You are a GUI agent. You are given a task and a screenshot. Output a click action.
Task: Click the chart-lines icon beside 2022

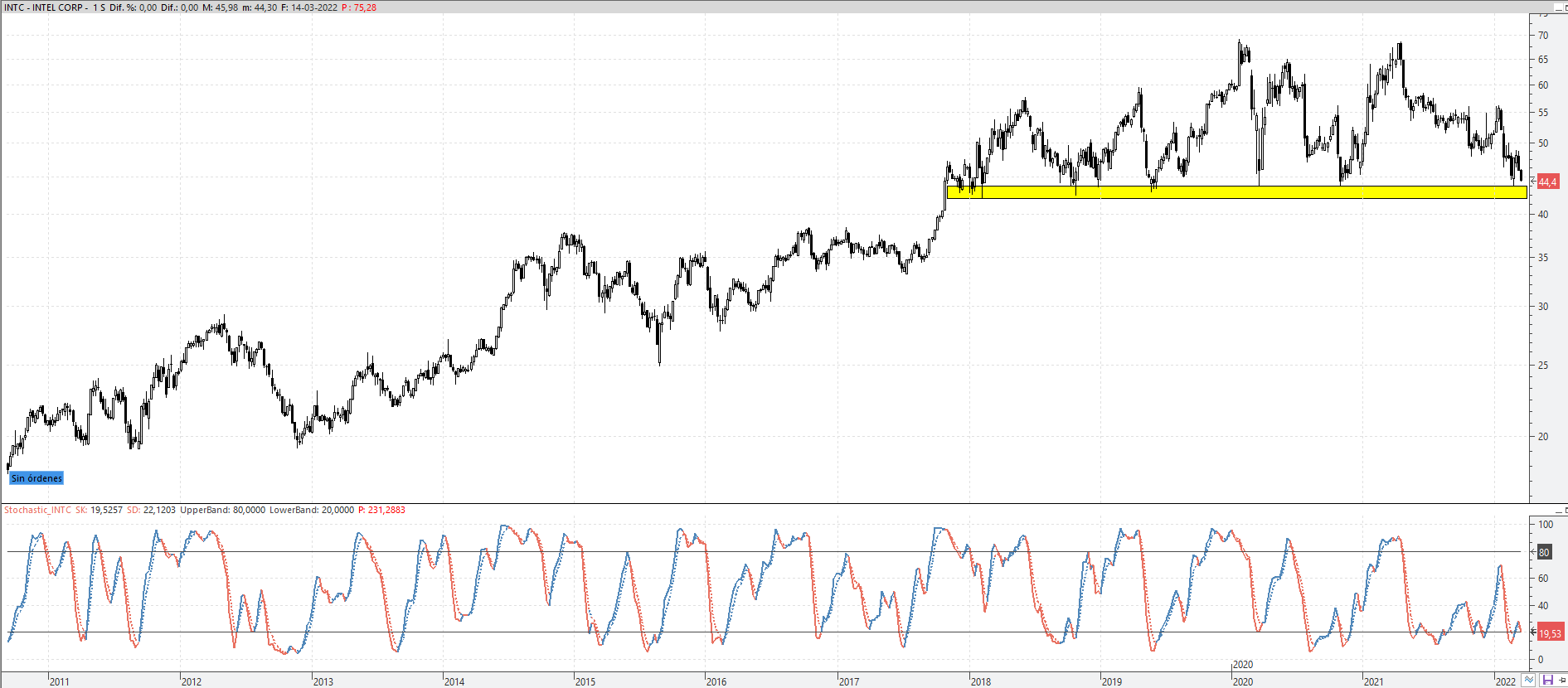point(1529,681)
